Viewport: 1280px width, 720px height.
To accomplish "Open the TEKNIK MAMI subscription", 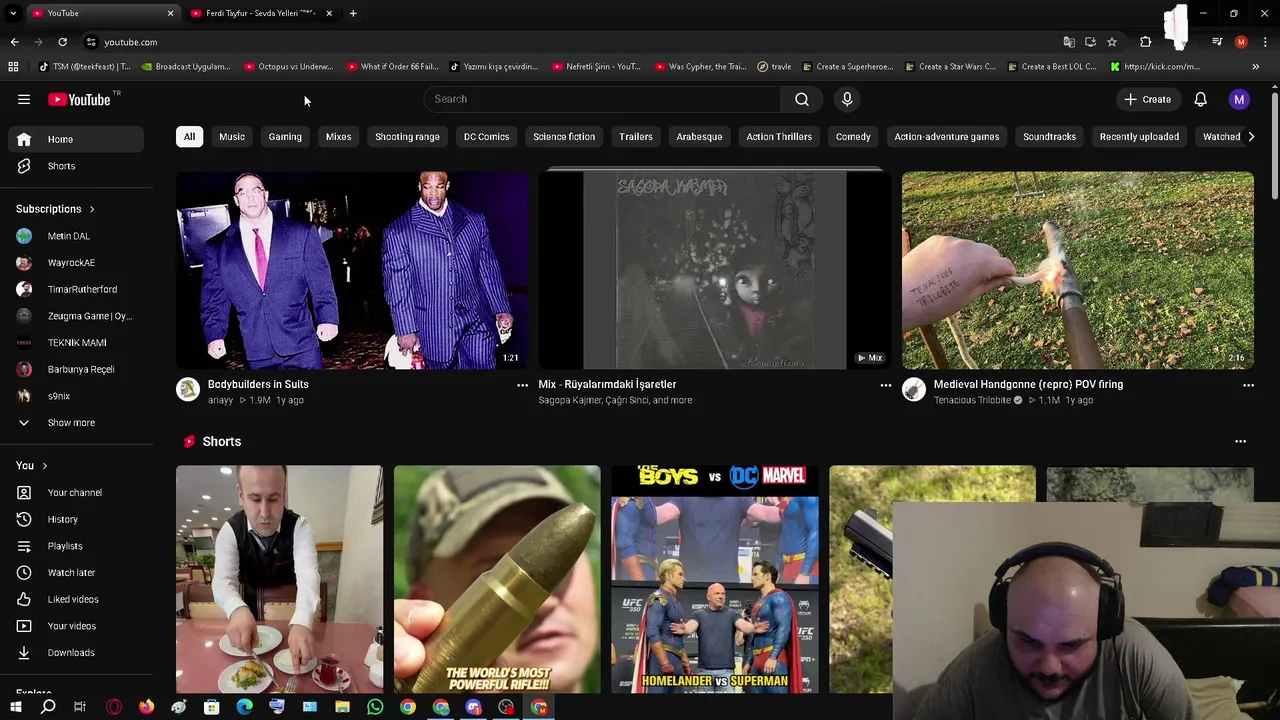I will (76, 343).
